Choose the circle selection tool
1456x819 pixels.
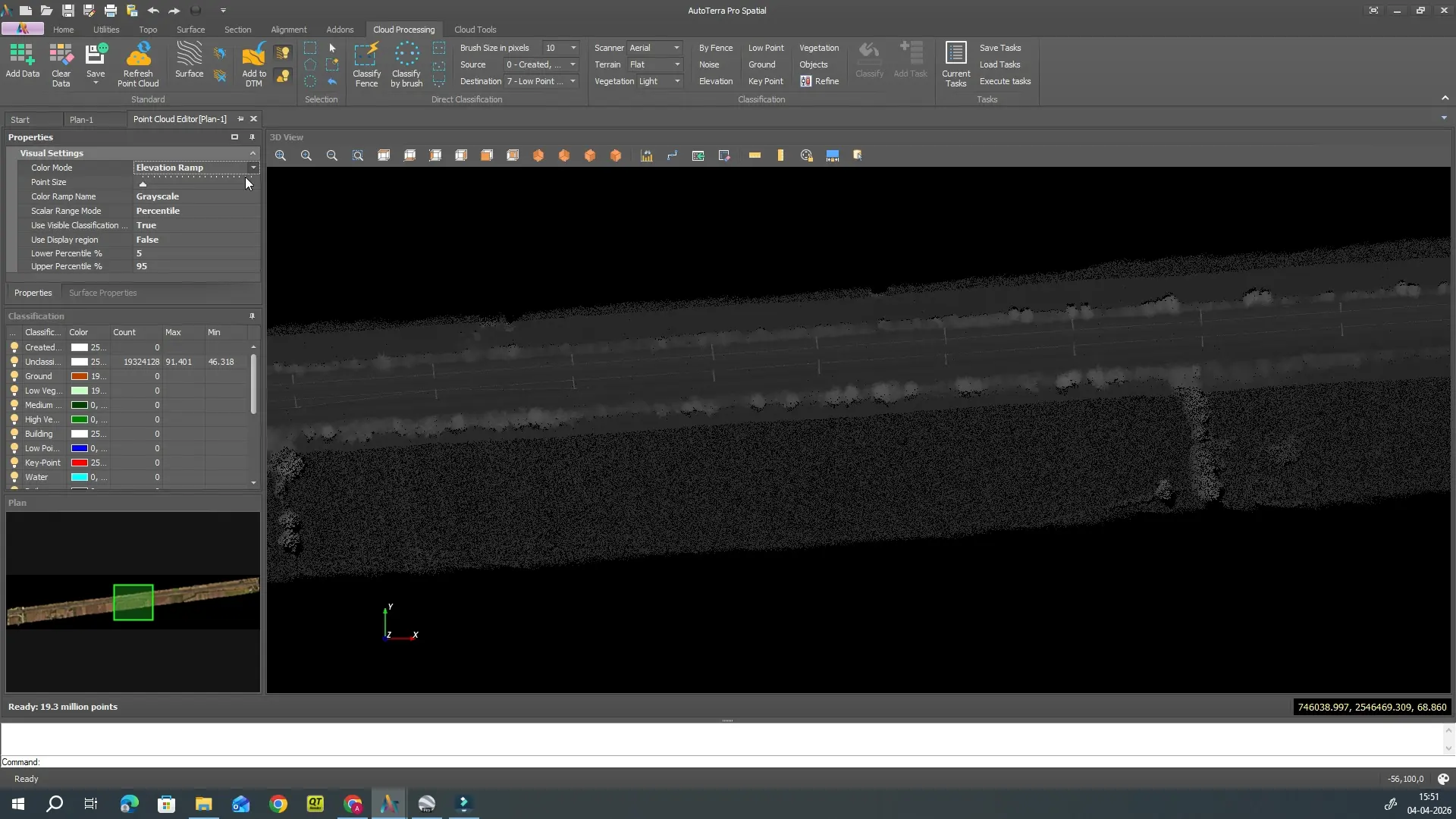click(310, 81)
